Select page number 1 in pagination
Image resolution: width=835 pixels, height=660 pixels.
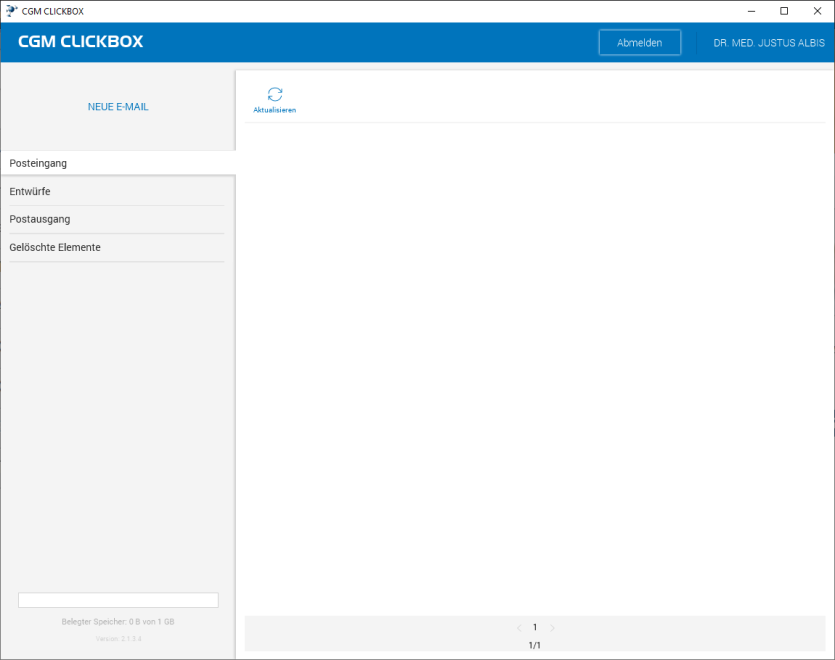tap(535, 628)
